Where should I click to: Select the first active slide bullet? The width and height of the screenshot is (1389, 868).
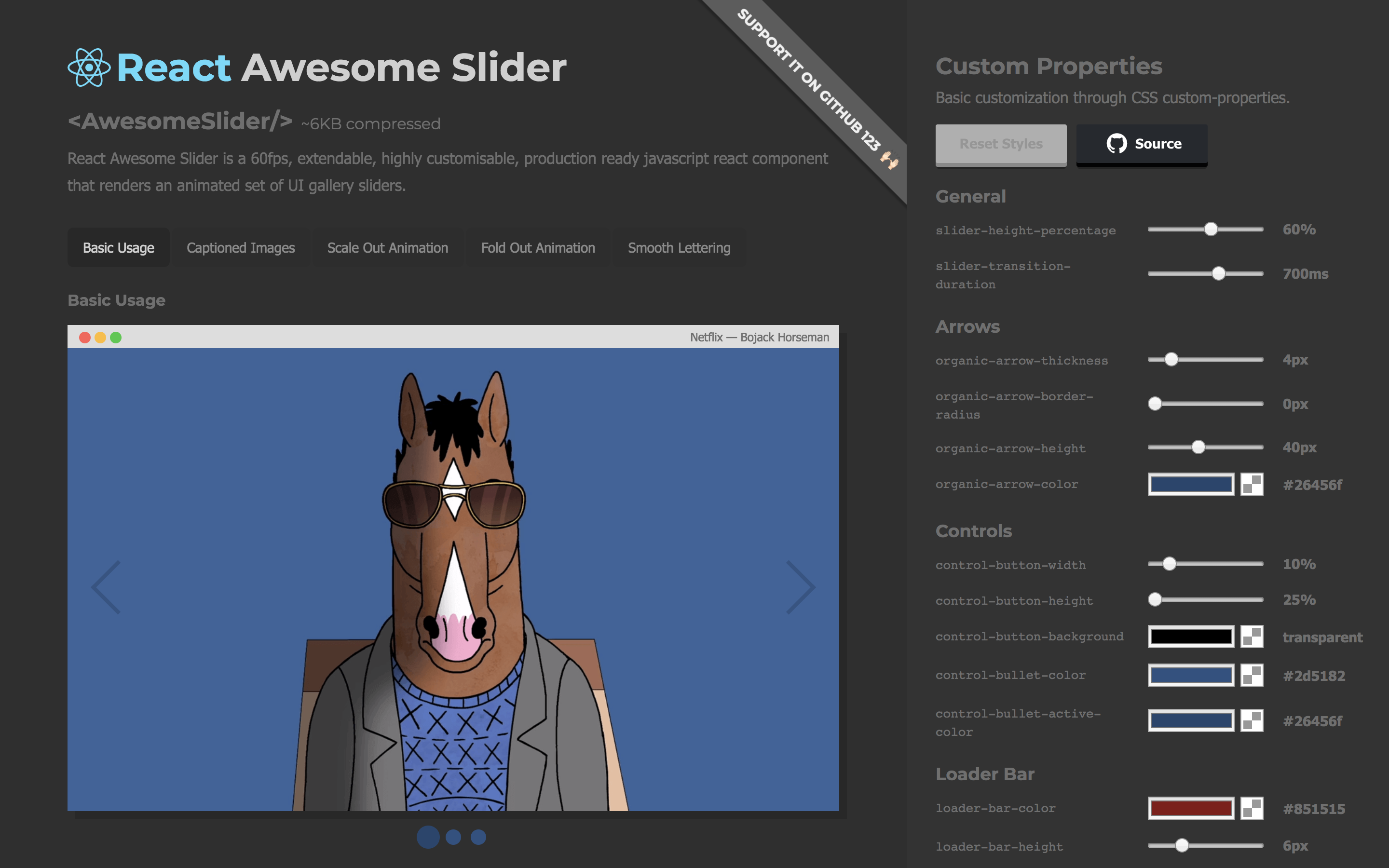pos(428,837)
